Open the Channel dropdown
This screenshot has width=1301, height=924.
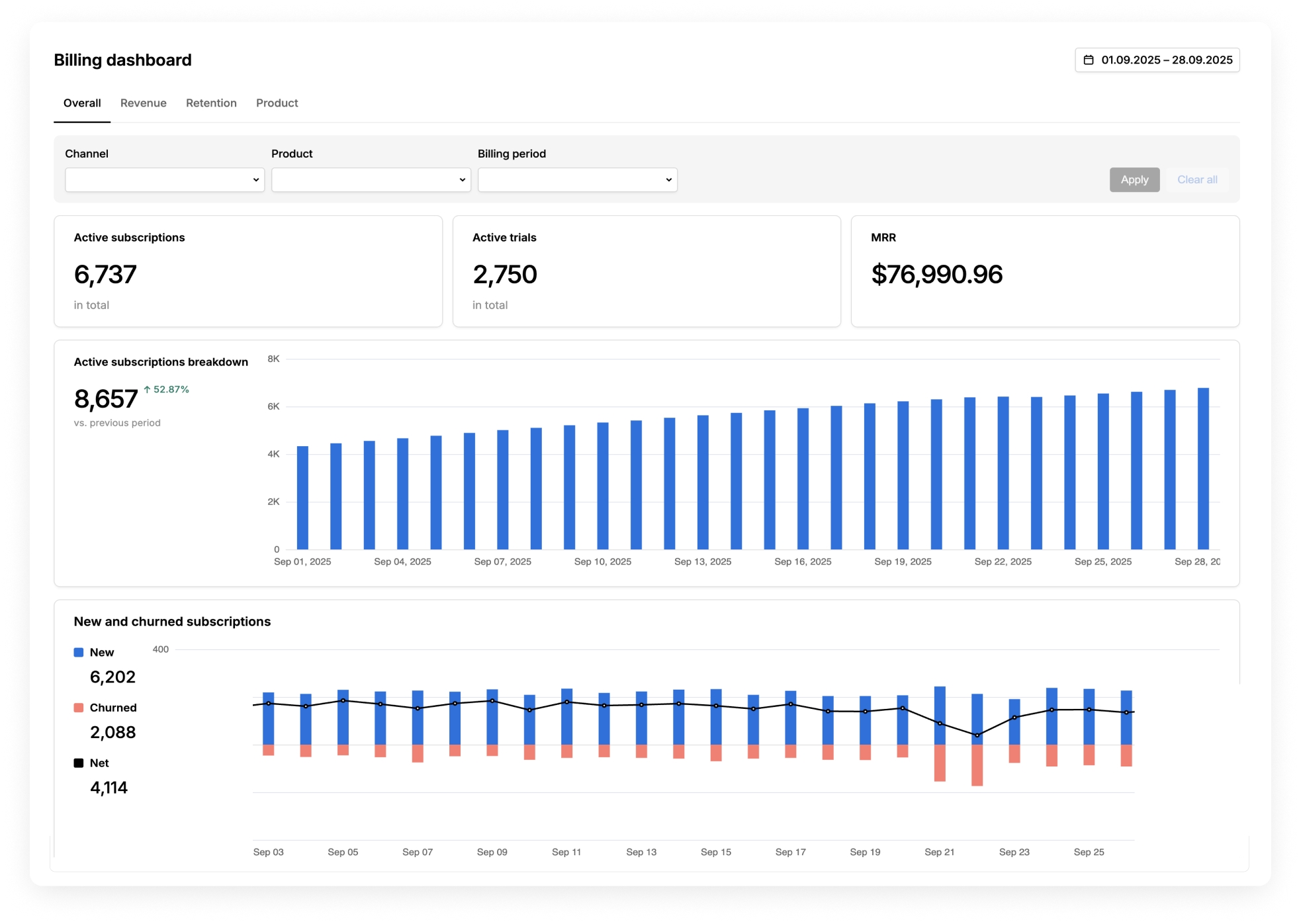click(164, 179)
